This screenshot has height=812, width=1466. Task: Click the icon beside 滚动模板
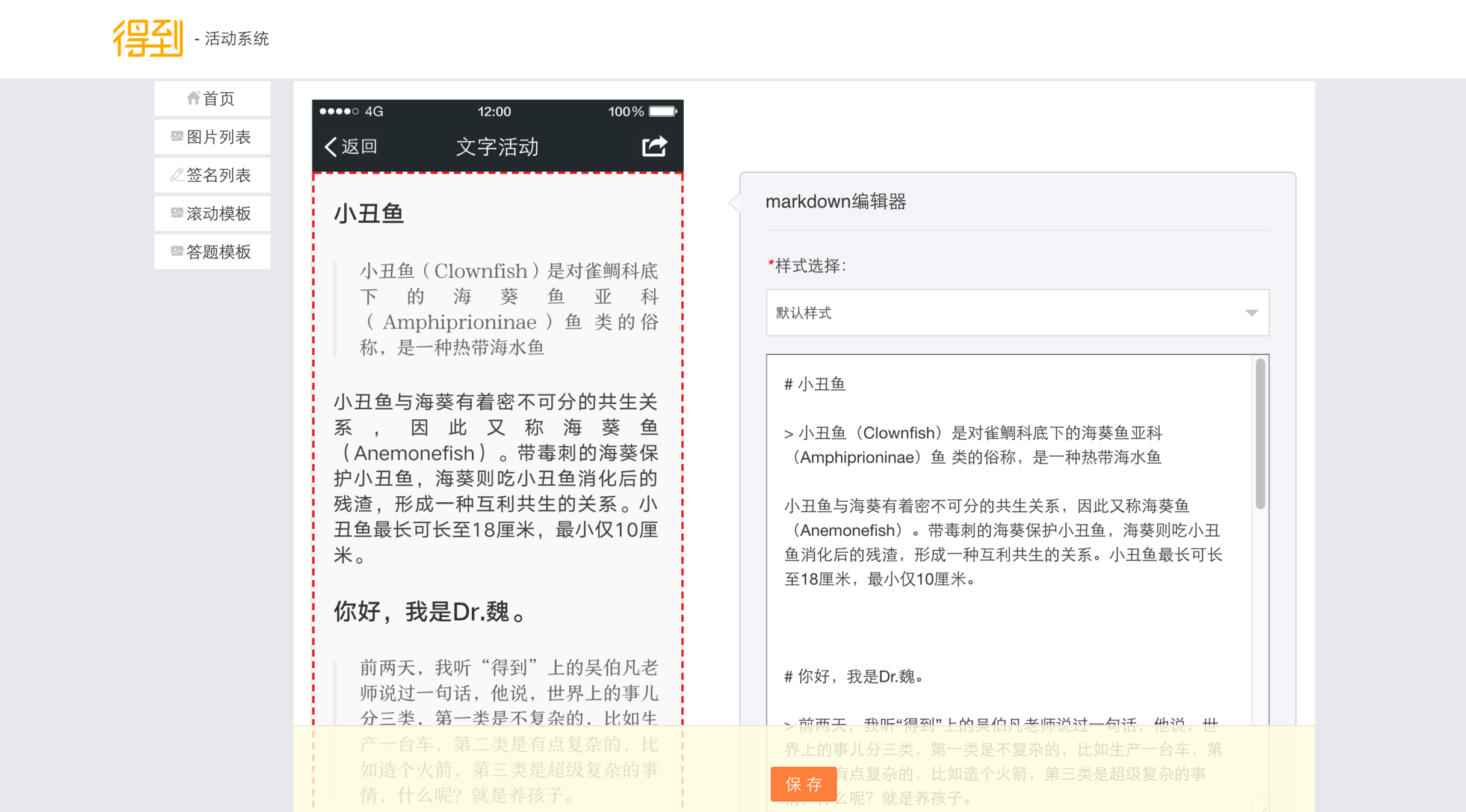(x=177, y=213)
